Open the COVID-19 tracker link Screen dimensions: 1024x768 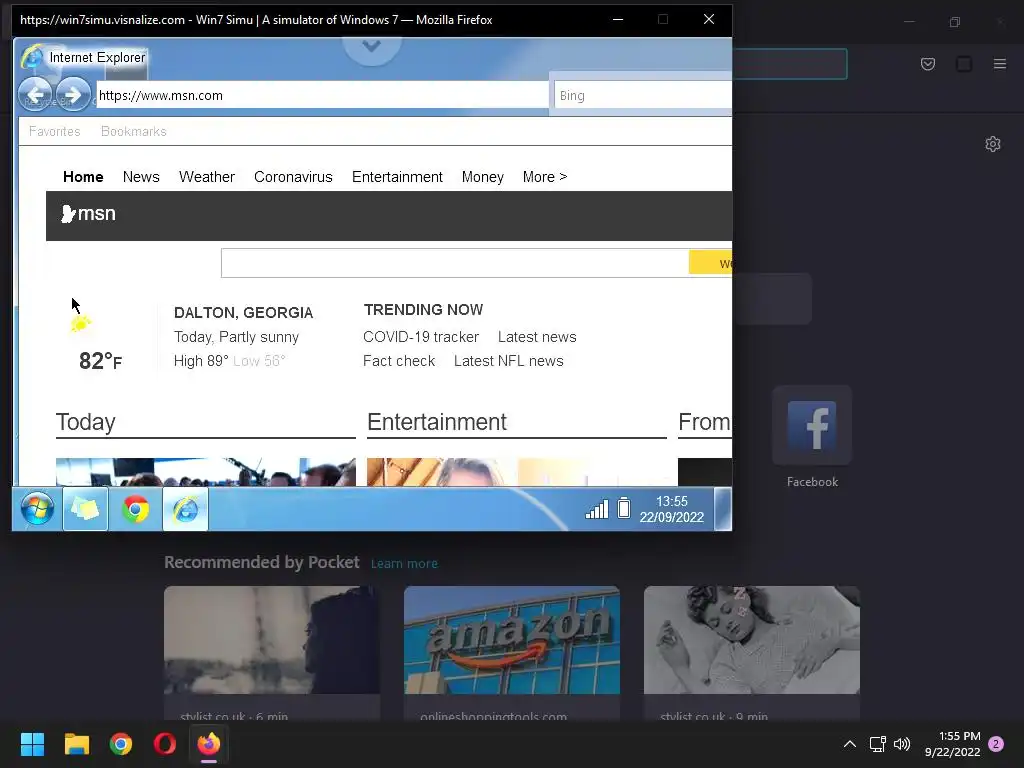421,337
